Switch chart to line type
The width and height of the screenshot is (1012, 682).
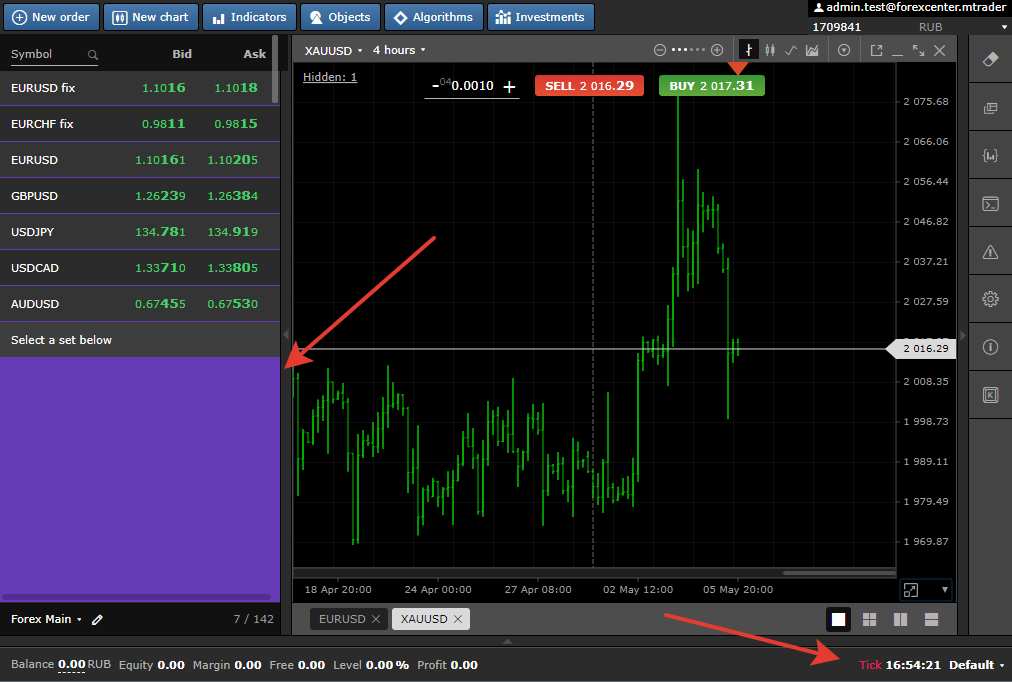791,50
